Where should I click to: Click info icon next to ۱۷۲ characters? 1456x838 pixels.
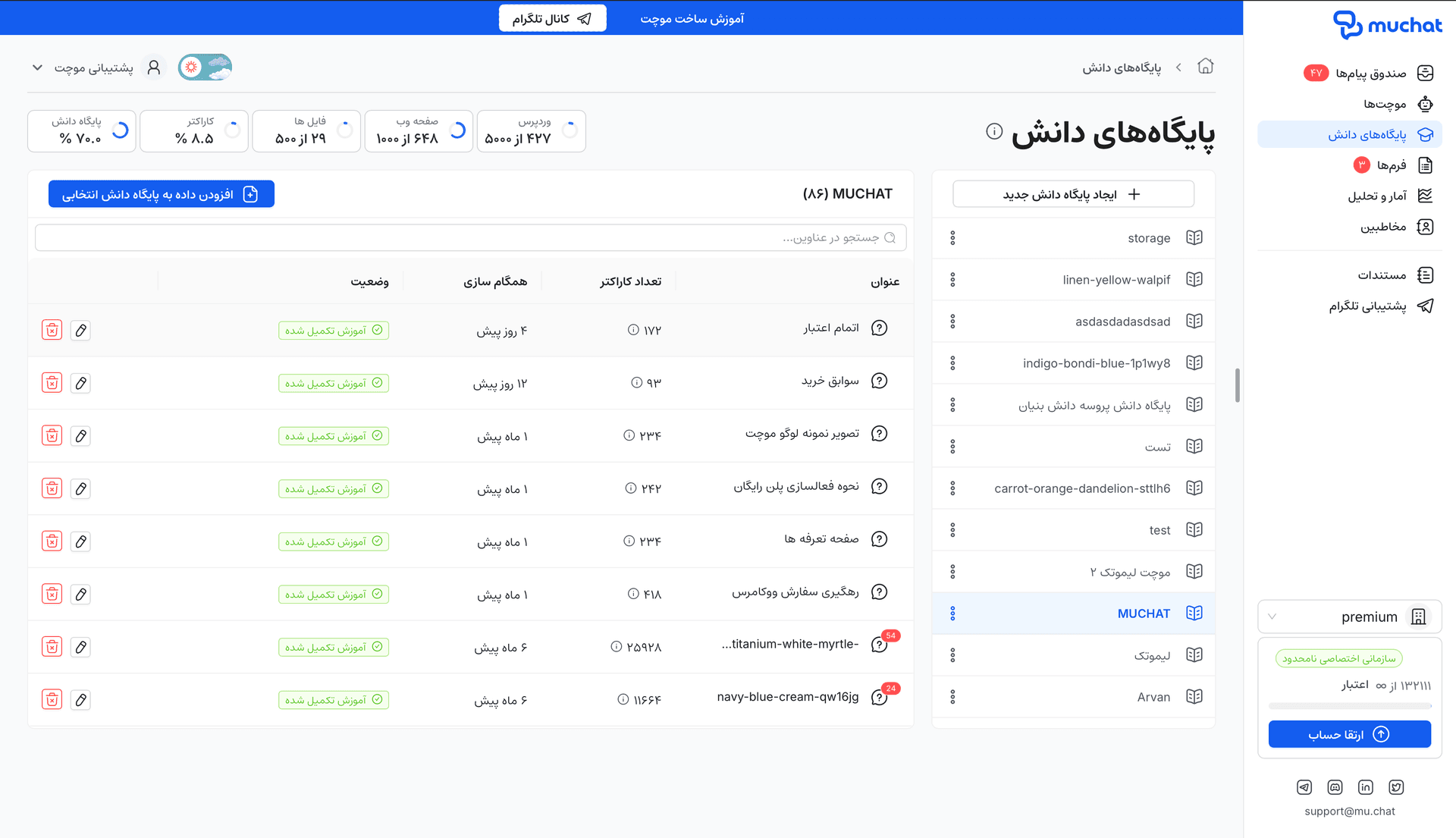pos(633,330)
